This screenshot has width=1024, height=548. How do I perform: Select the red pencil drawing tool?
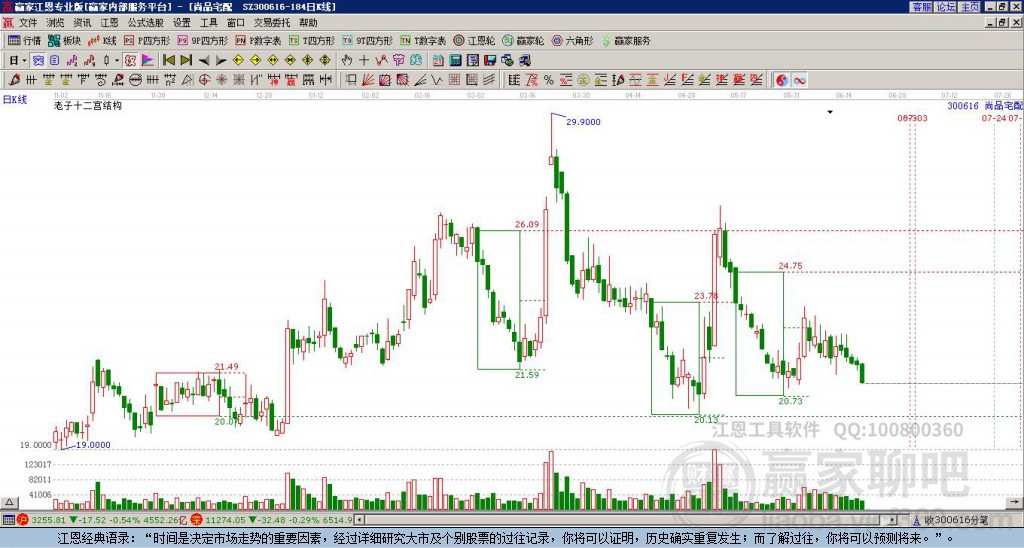point(14,80)
